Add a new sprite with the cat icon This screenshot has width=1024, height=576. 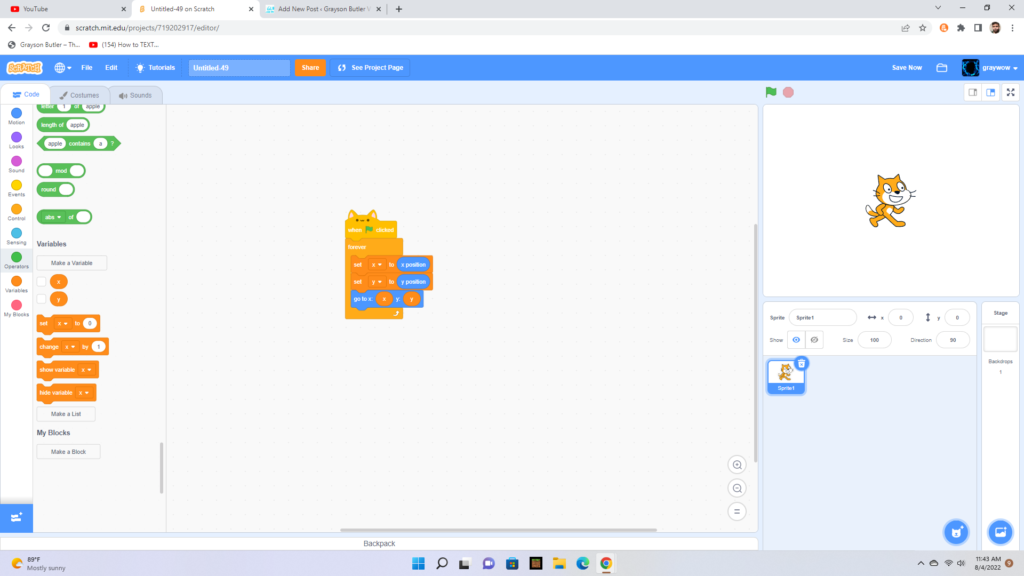click(956, 532)
